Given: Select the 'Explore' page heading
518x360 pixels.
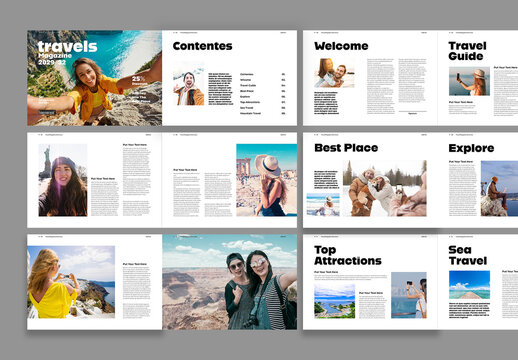Looking at the screenshot, I should 471,148.
